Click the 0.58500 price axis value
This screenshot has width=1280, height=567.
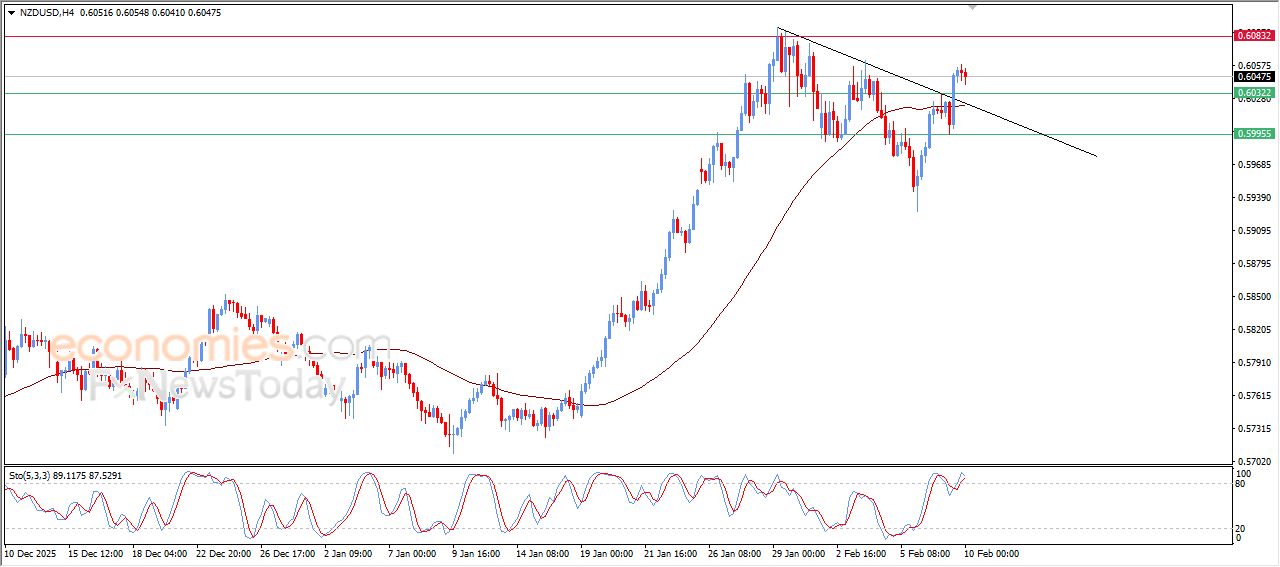(1254, 297)
